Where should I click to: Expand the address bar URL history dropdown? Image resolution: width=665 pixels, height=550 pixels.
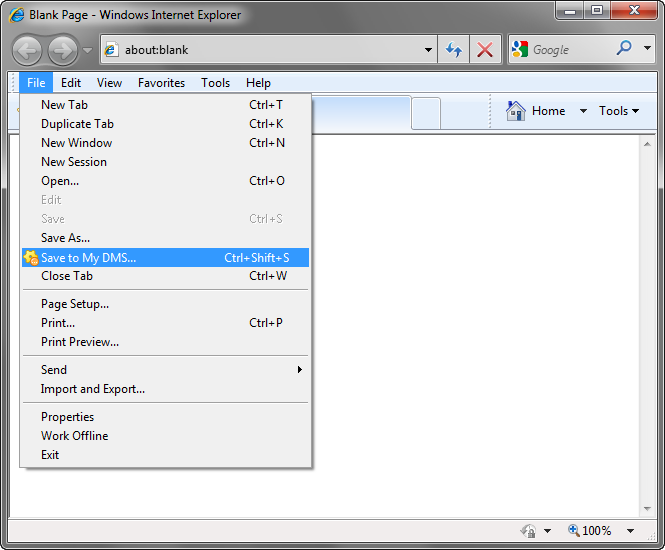coord(428,50)
